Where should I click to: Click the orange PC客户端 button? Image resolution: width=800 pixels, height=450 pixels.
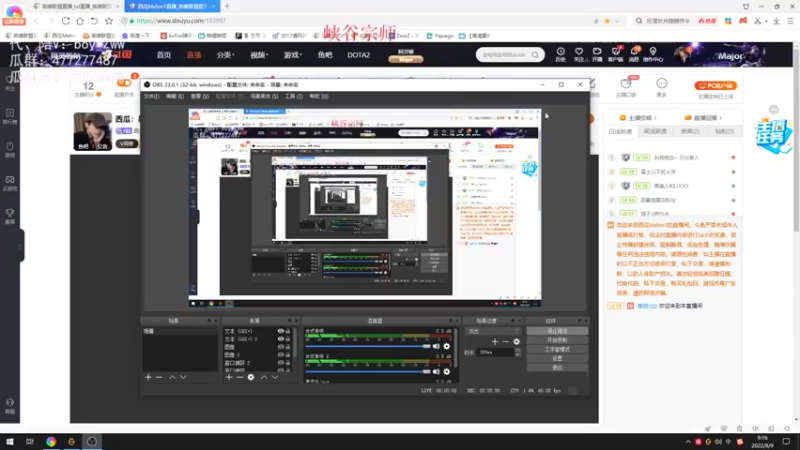click(x=715, y=86)
